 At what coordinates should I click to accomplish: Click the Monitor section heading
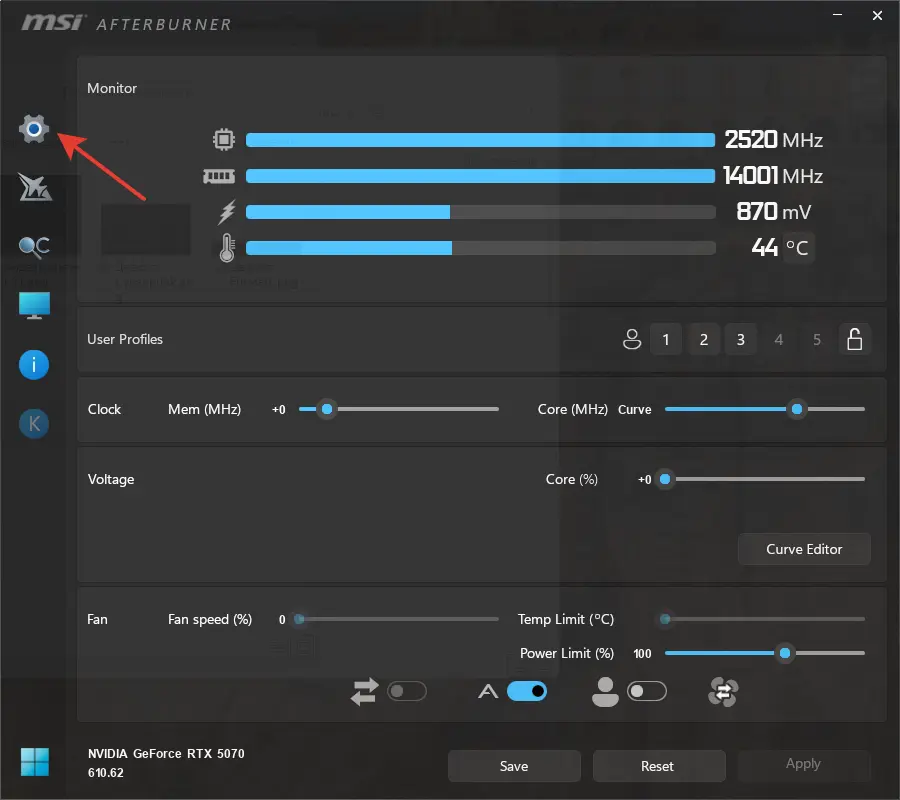(112, 88)
